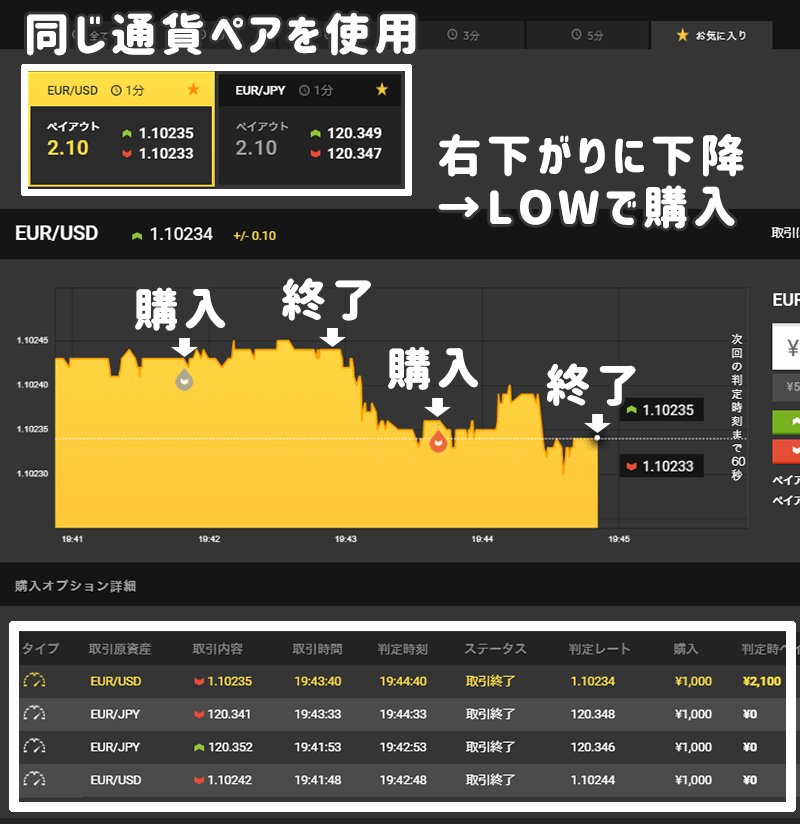Click the ¥2,100 payout cell
Viewport: 800px width, 824px height.
pyautogui.click(x=762, y=682)
